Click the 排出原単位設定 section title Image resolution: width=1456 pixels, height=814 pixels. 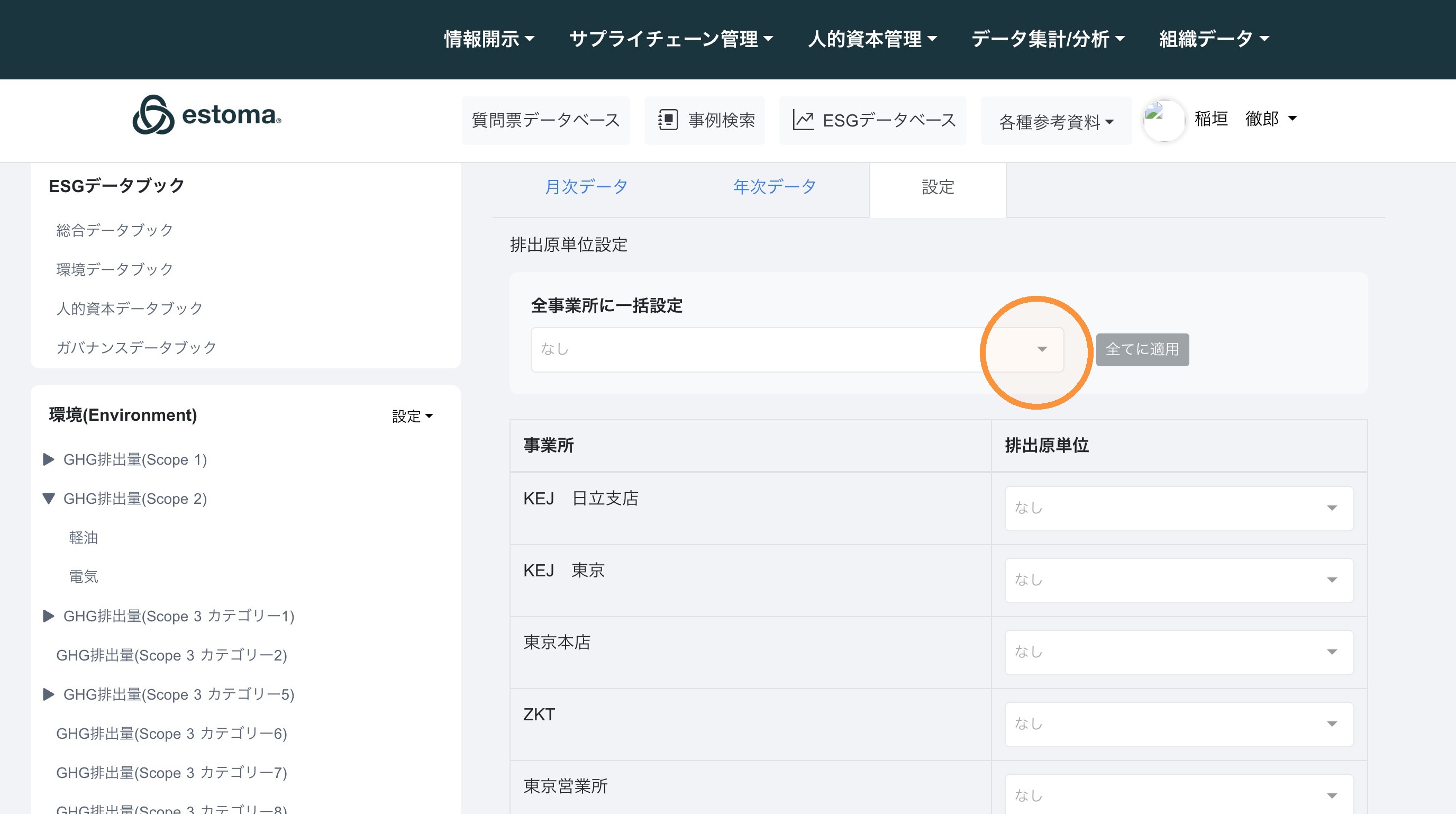pos(569,245)
